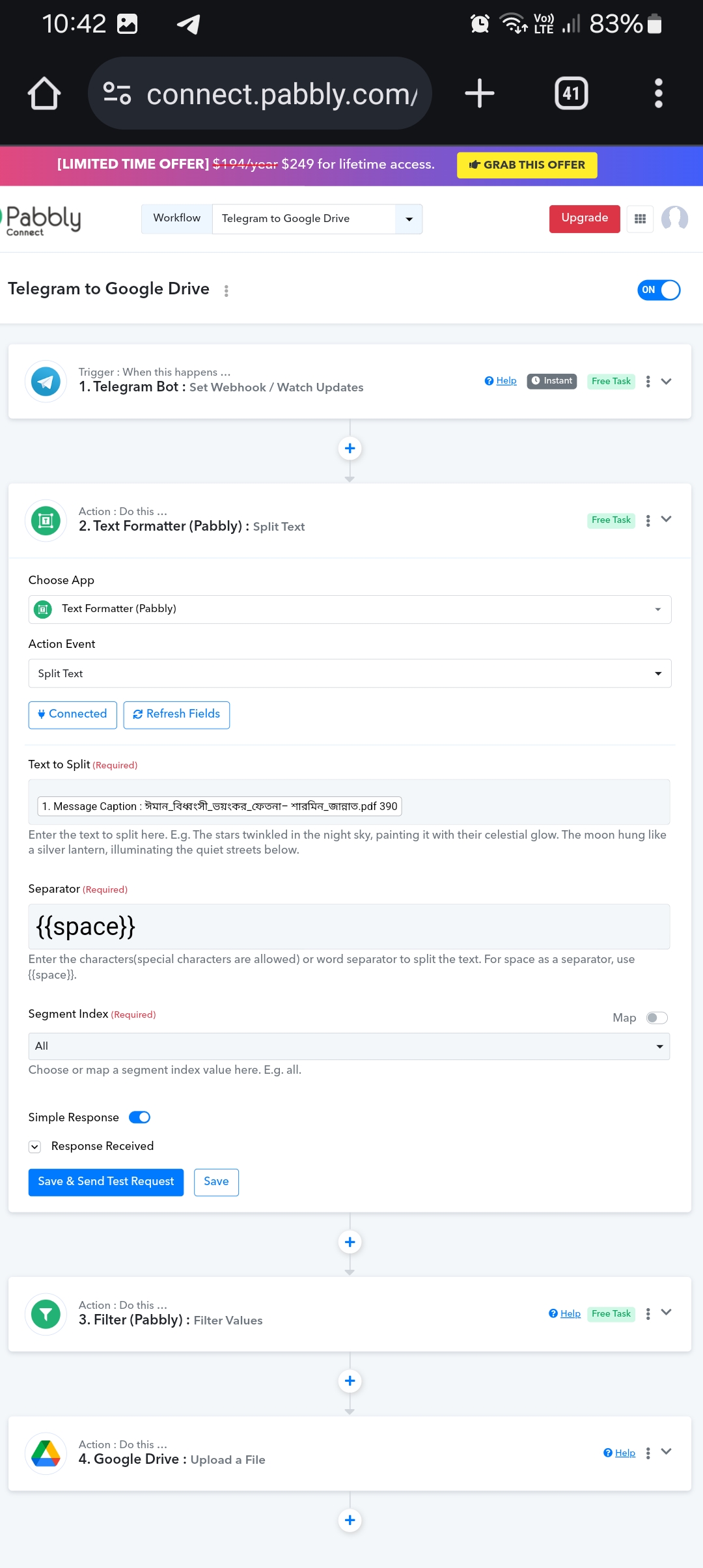The width and height of the screenshot is (703, 1568).
Task: Open Text Formatter step three-dot menu
Action: pyautogui.click(x=648, y=521)
